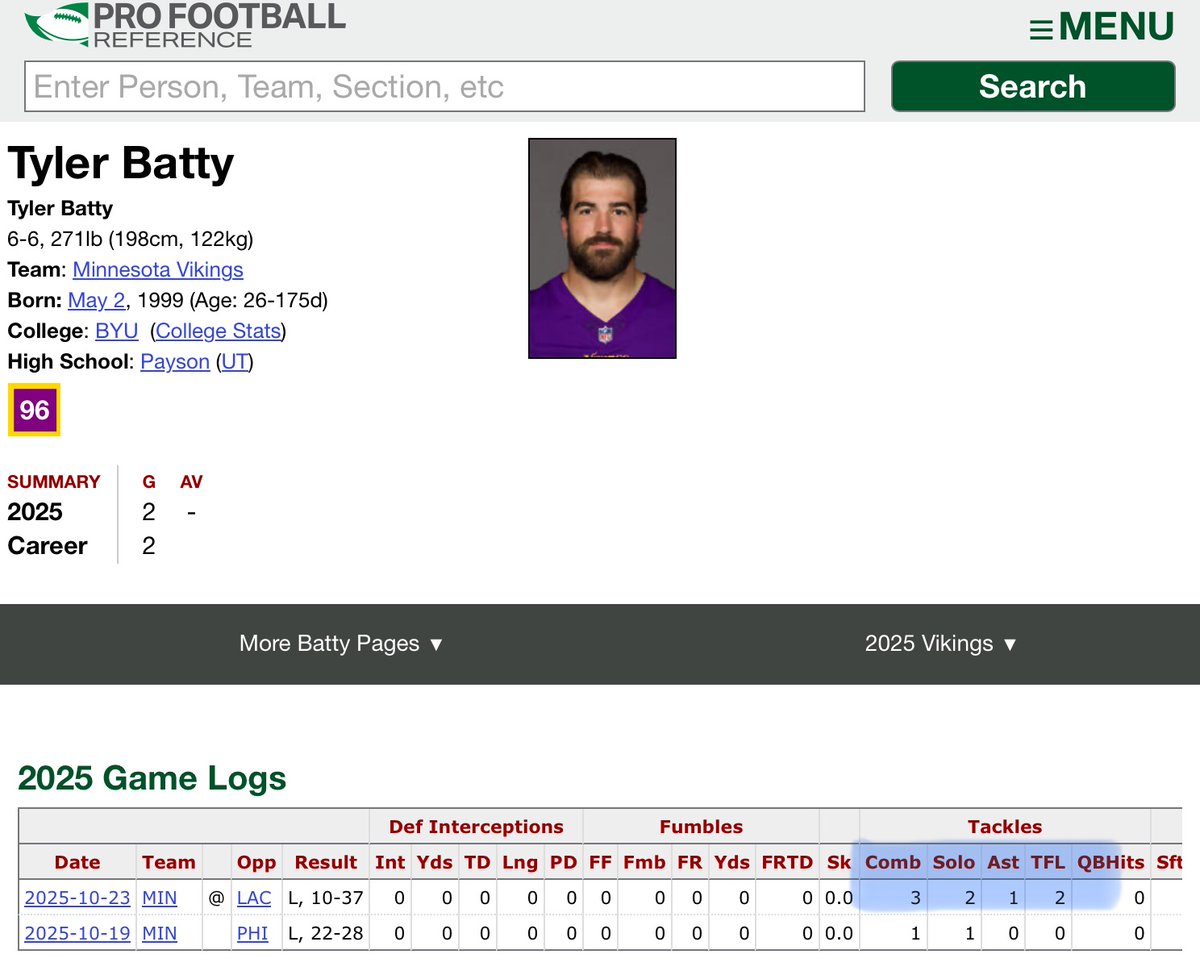The image size is (1200, 971).
Task: Sort by the Comb tackles column header
Action: click(893, 862)
